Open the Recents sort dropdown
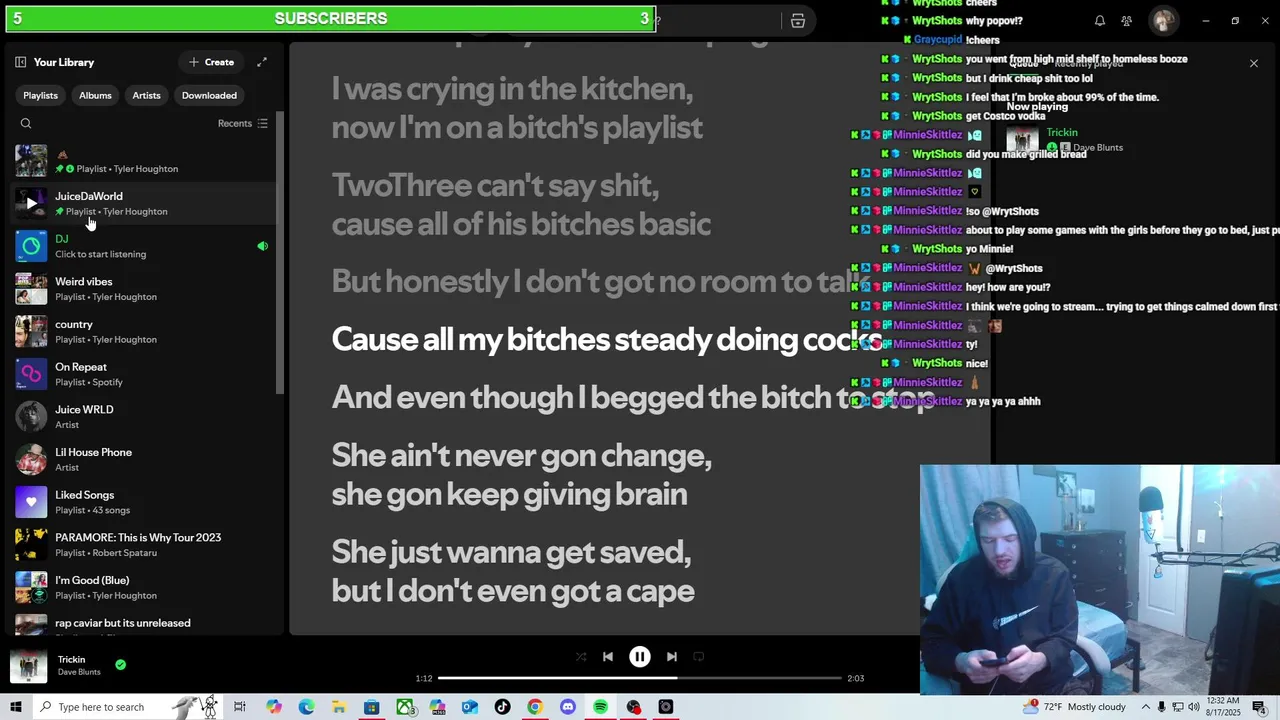The width and height of the screenshot is (1280, 720). click(x=243, y=124)
